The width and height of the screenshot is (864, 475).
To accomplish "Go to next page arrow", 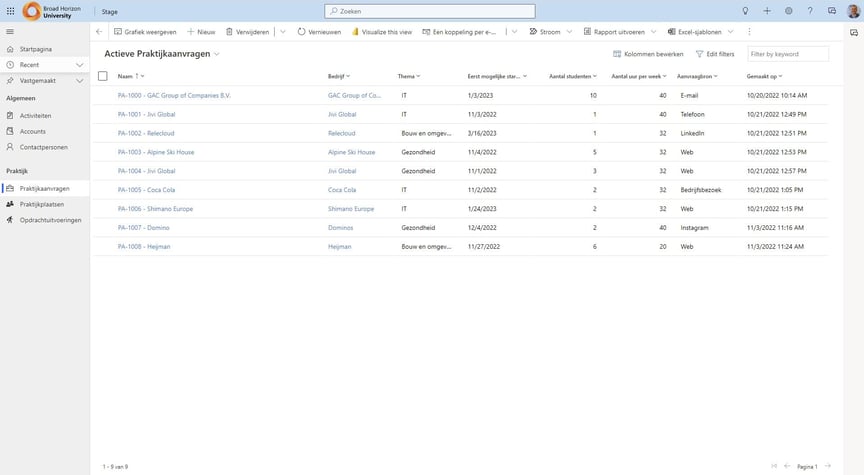I will pyautogui.click(x=828, y=466).
